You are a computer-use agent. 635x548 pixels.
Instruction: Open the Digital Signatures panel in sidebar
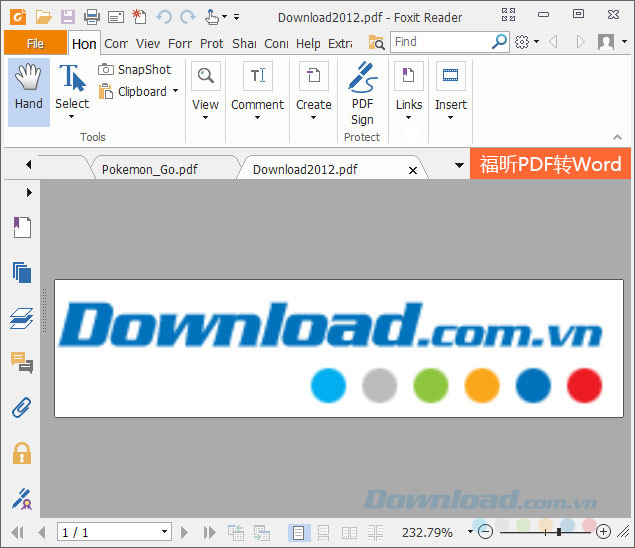click(x=22, y=499)
